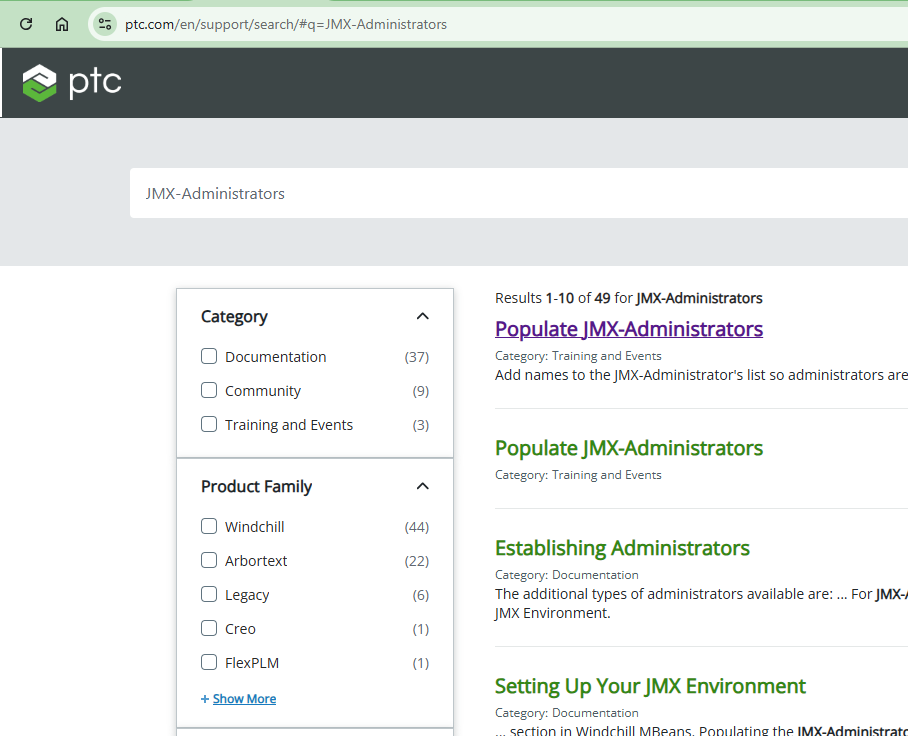Open first Populate JMX-Administrators result
The width and height of the screenshot is (908, 736).
(x=628, y=329)
